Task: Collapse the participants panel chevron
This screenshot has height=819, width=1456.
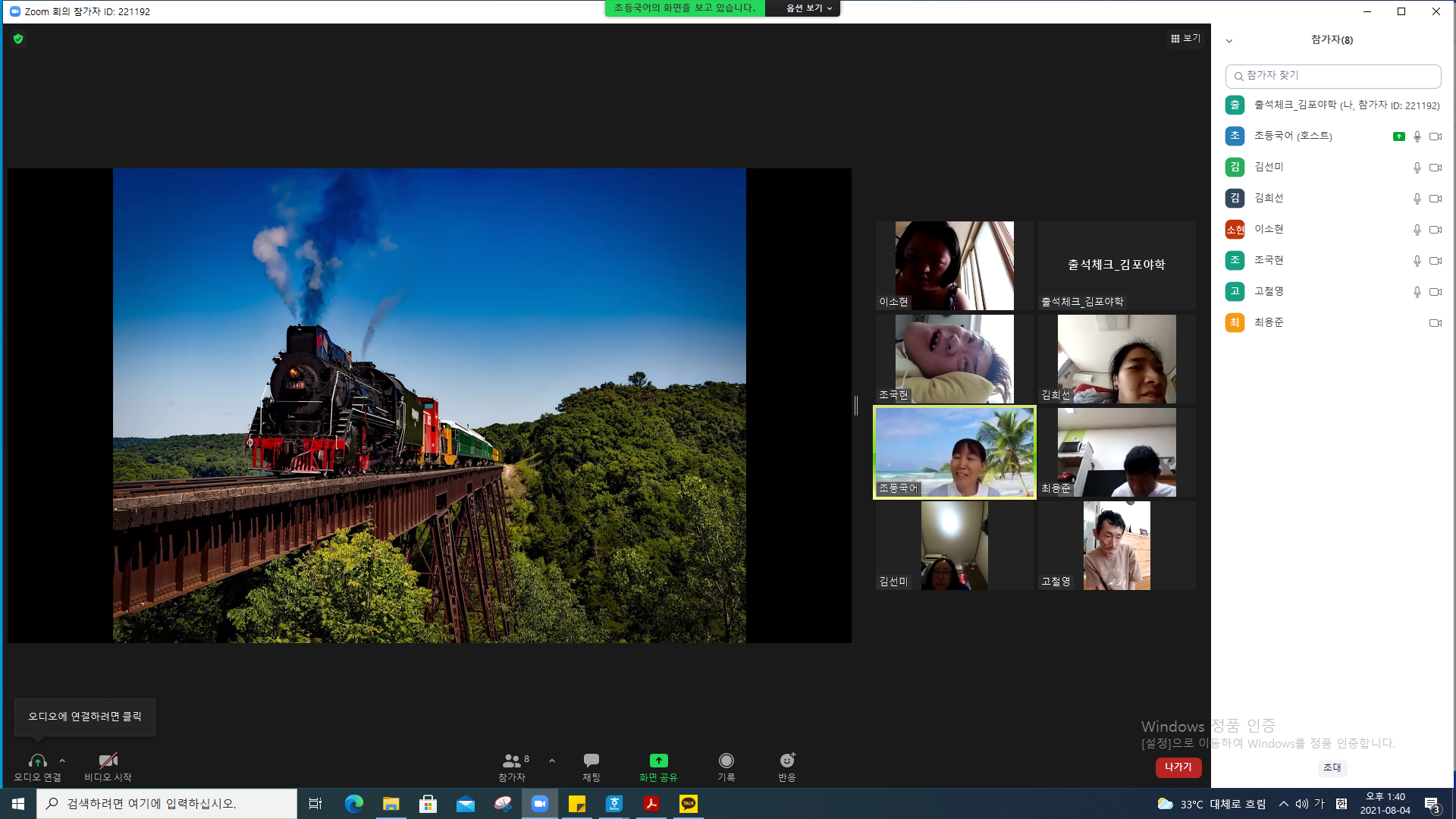Action: pyautogui.click(x=1229, y=41)
